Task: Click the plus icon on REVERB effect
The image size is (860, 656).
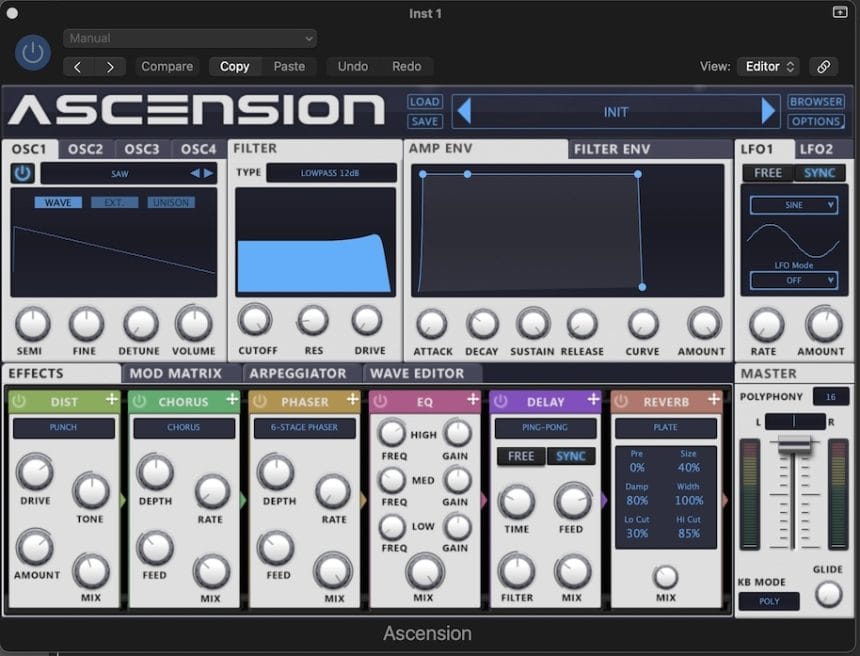Action: [x=713, y=400]
